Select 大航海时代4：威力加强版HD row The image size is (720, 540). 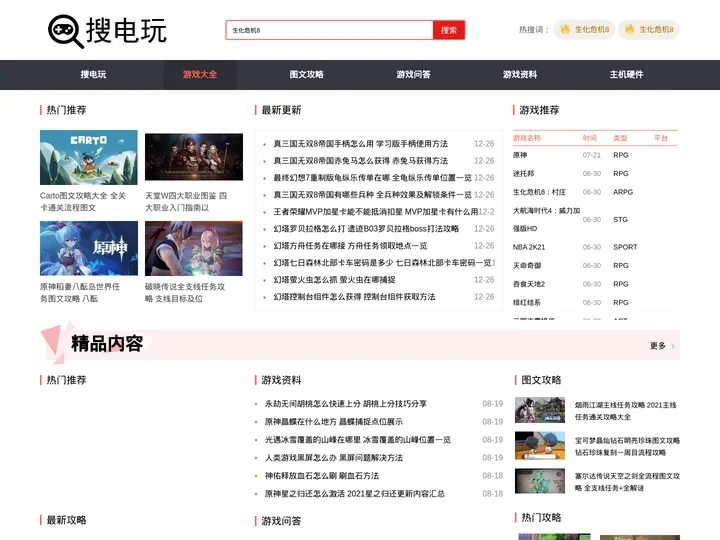coord(546,219)
